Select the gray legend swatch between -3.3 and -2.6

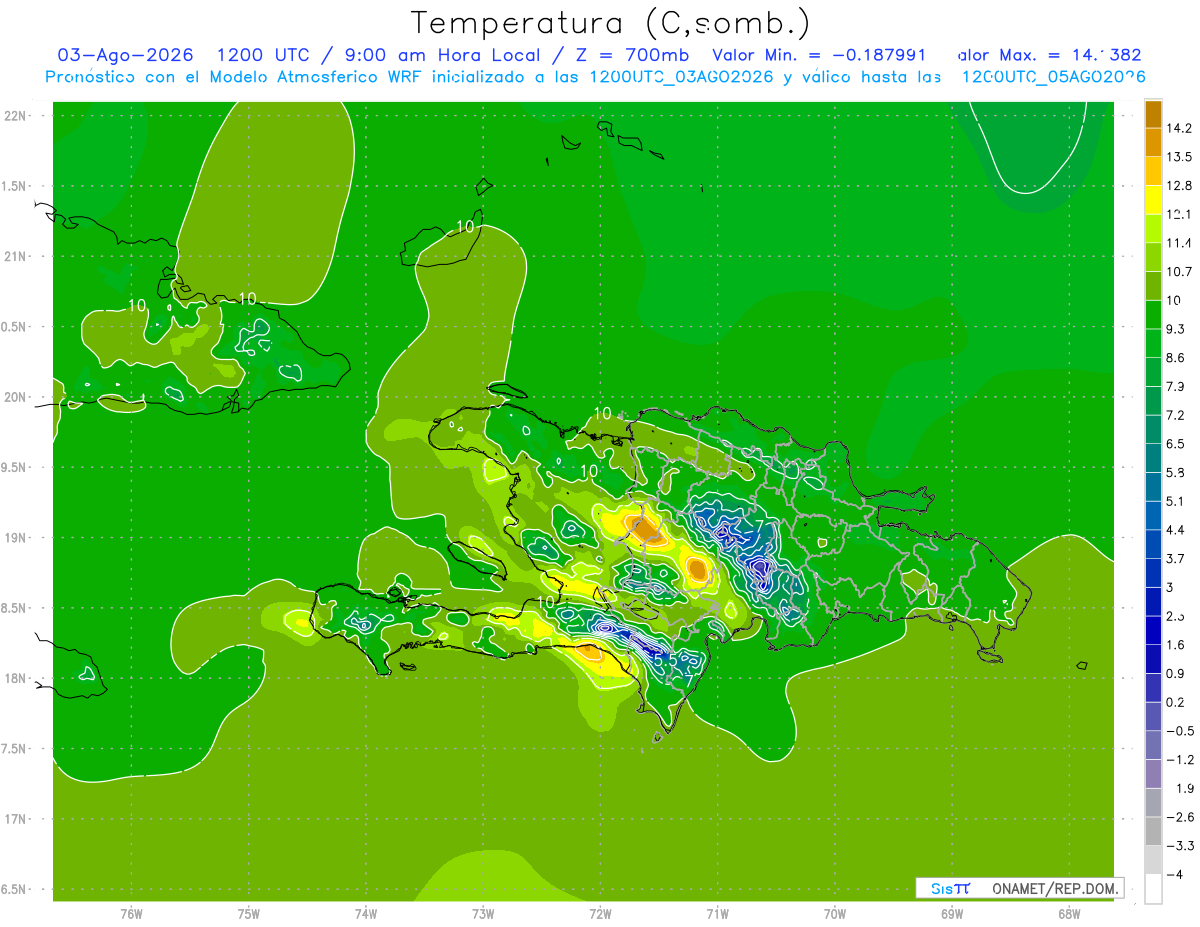pyautogui.click(x=1153, y=831)
